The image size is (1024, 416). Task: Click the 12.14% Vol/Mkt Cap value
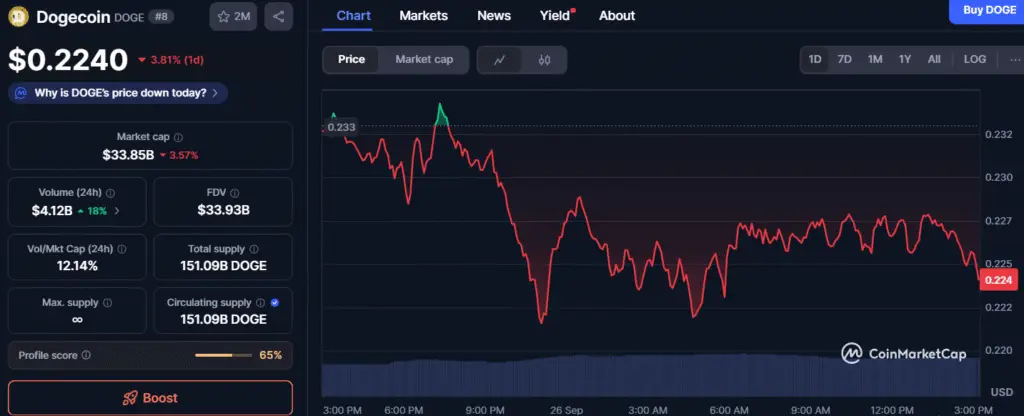(x=77, y=266)
